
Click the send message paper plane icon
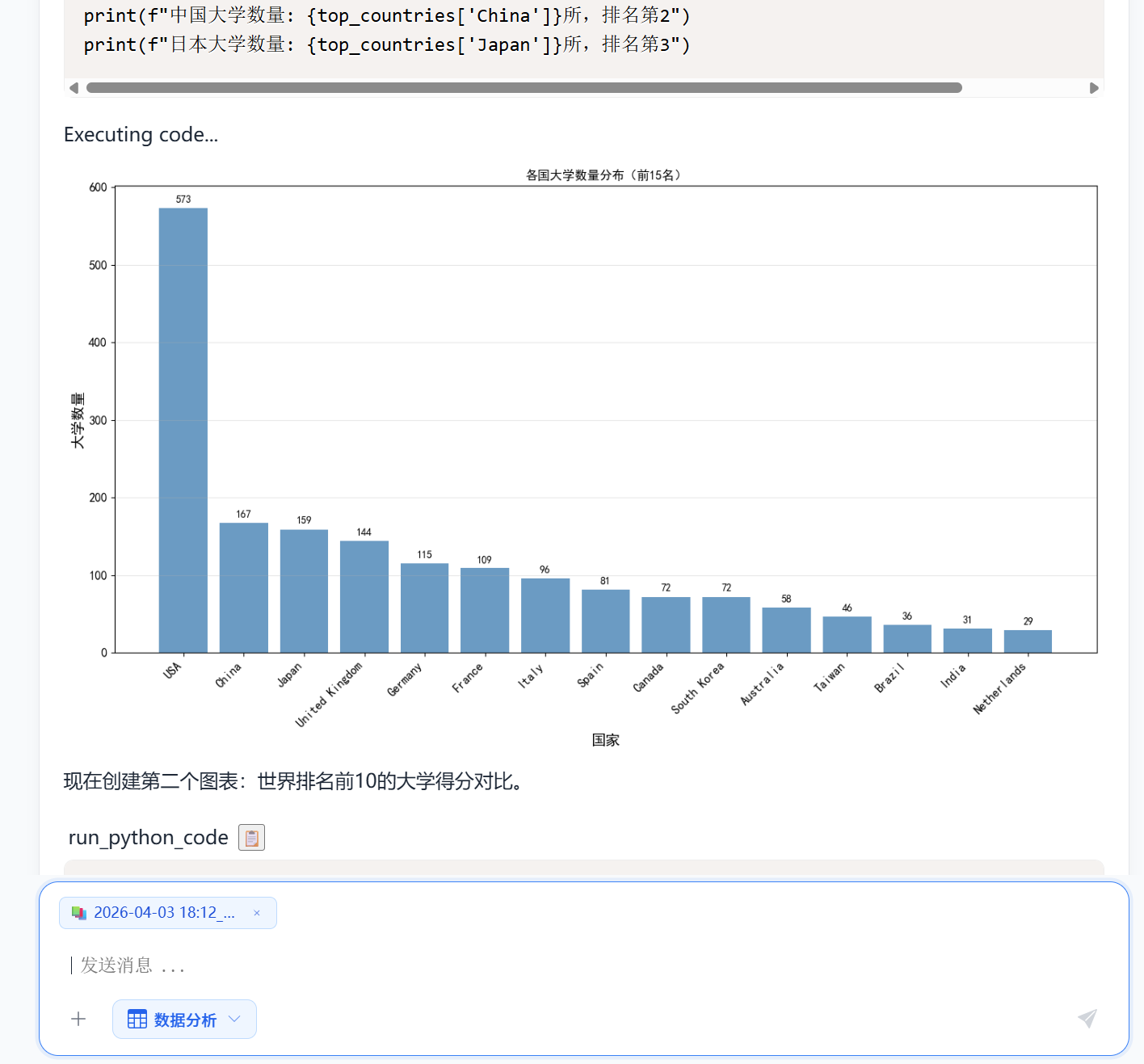[x=1087, y=1018]
